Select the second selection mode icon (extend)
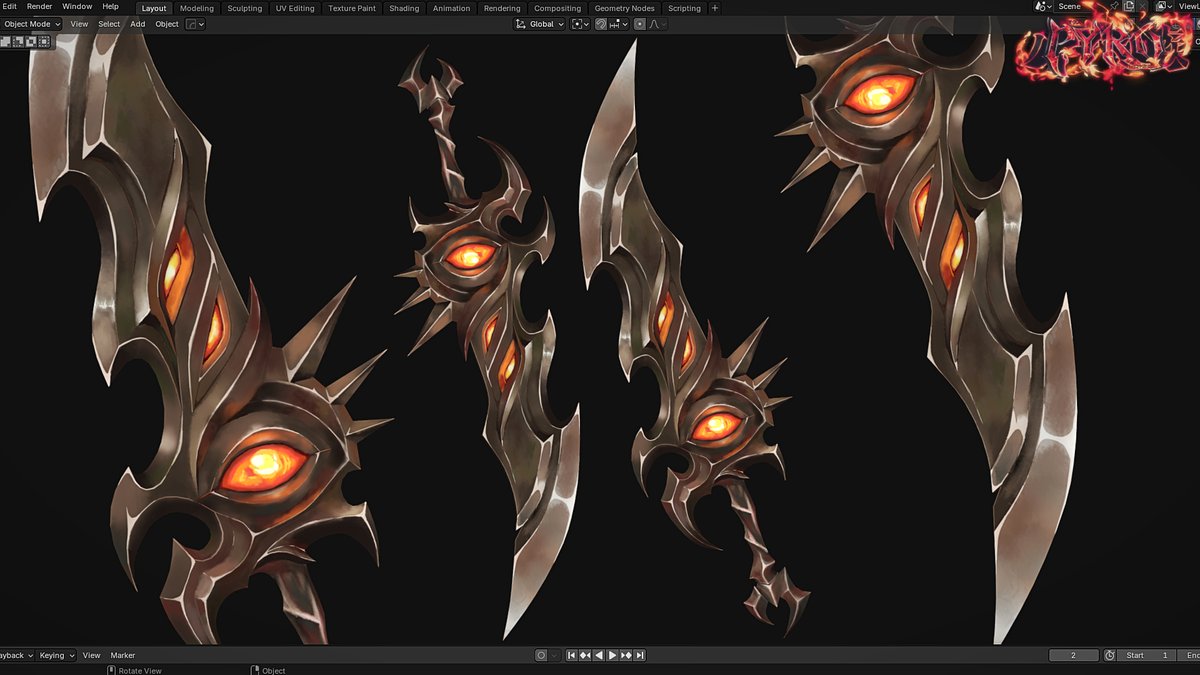1200x675 pixels. pyautogui.click(x=18, y=41)
